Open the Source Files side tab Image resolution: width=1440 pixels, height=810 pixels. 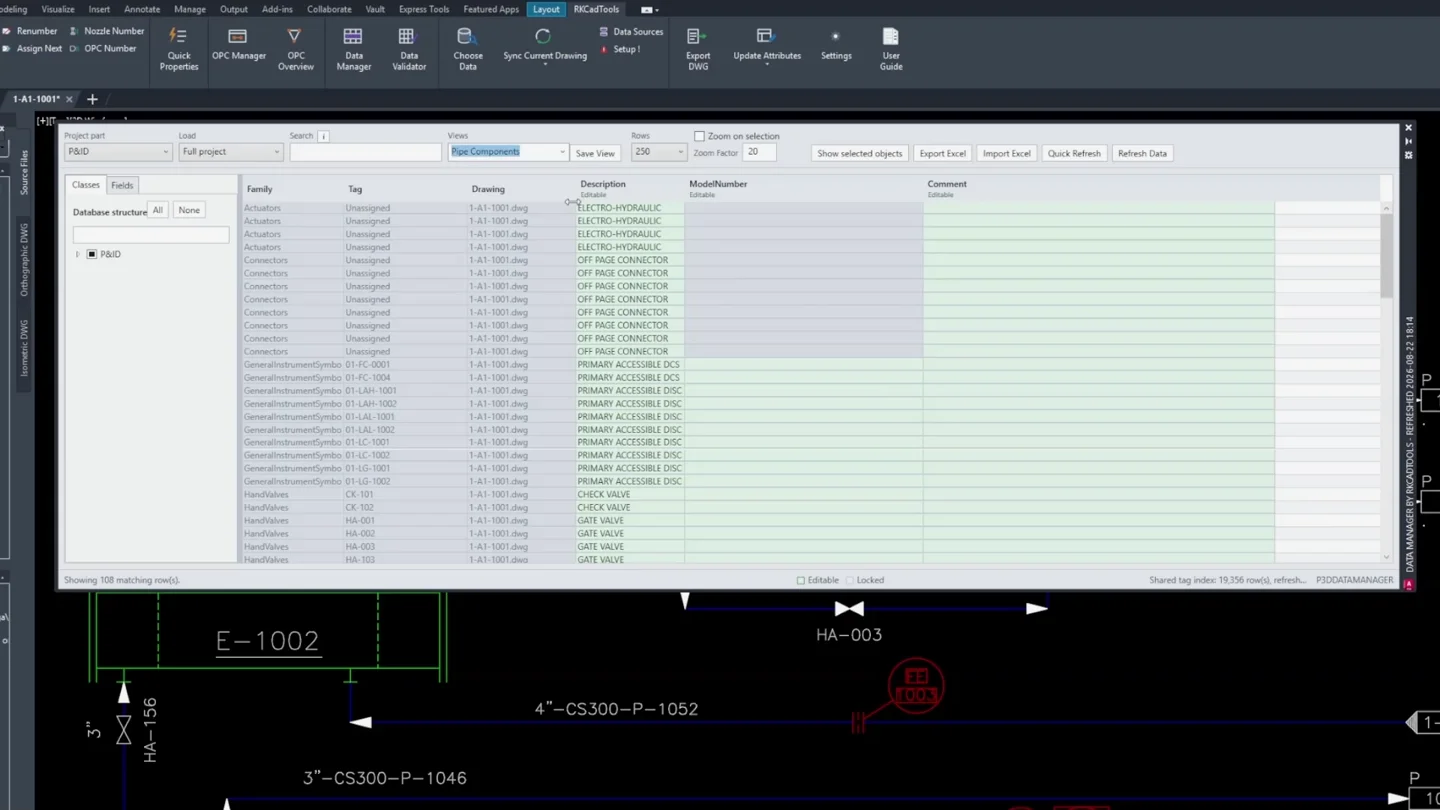click(24, 172)
